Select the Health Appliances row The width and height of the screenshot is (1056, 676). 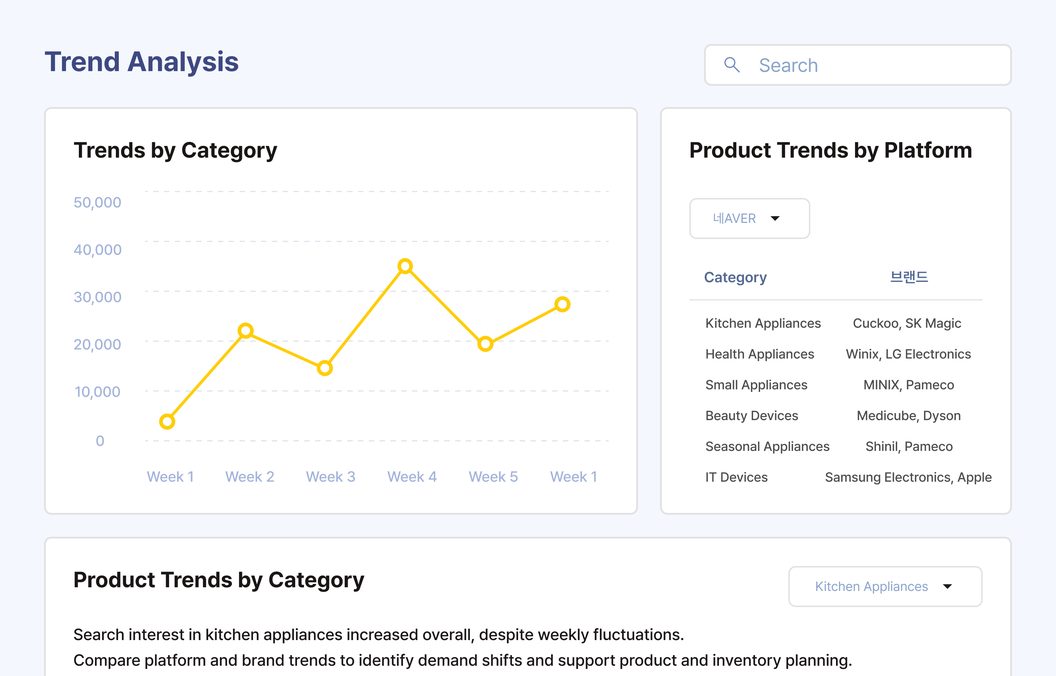[x=836, y=354]
